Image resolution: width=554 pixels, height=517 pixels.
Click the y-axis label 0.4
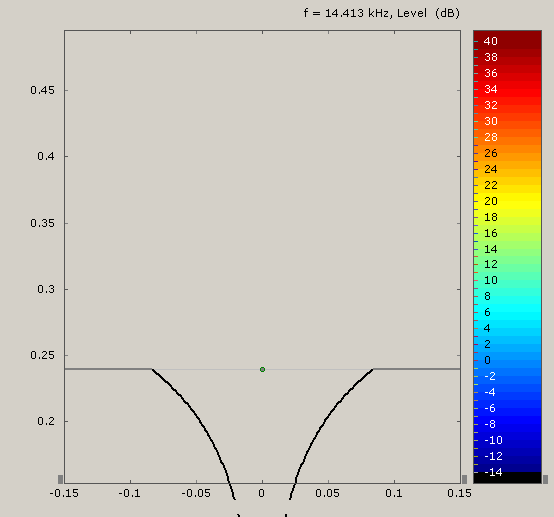pyautogui.click(x=46, y=156)
